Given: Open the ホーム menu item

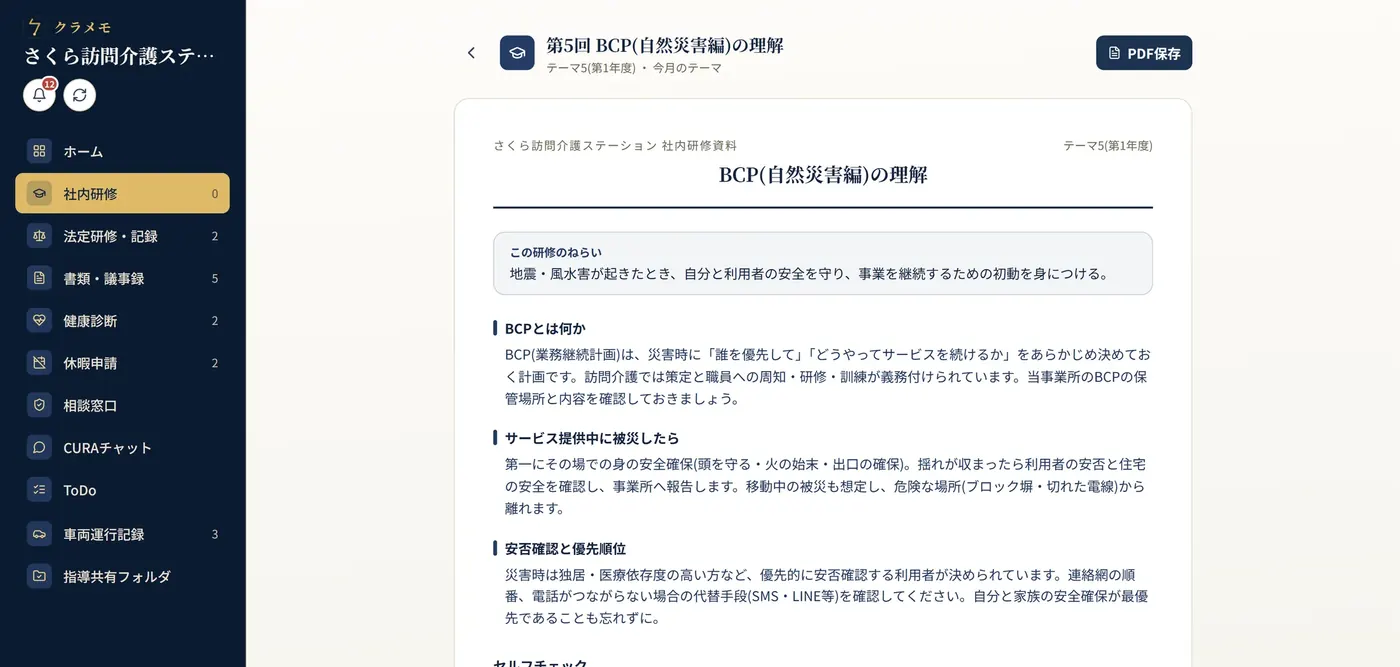Looking at the screenshot, I should click(122, 151).
